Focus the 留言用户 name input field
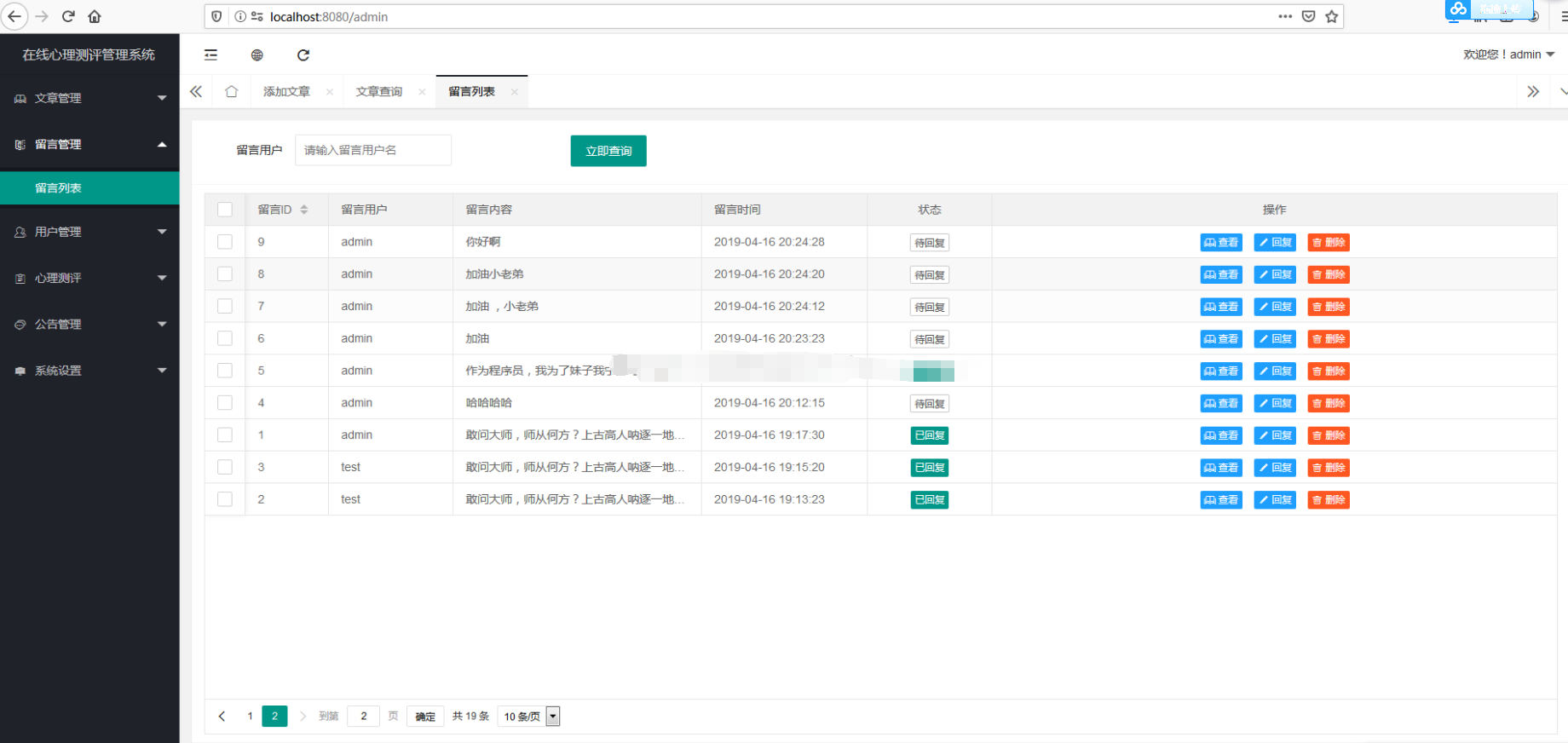This screenshot has height=743, width=1568. coord(372,150)
